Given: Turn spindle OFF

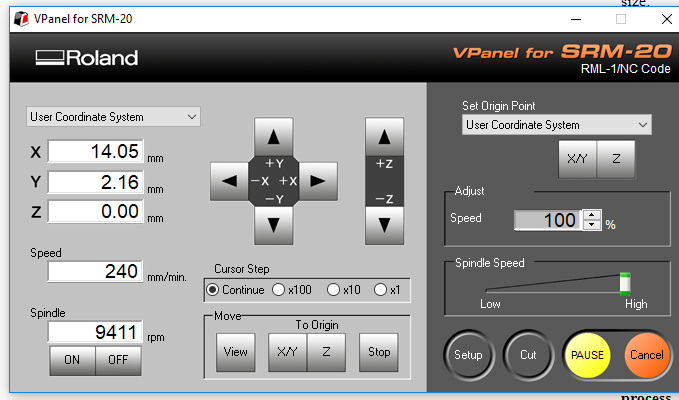Looking at the screenshot, I should 118,360.
